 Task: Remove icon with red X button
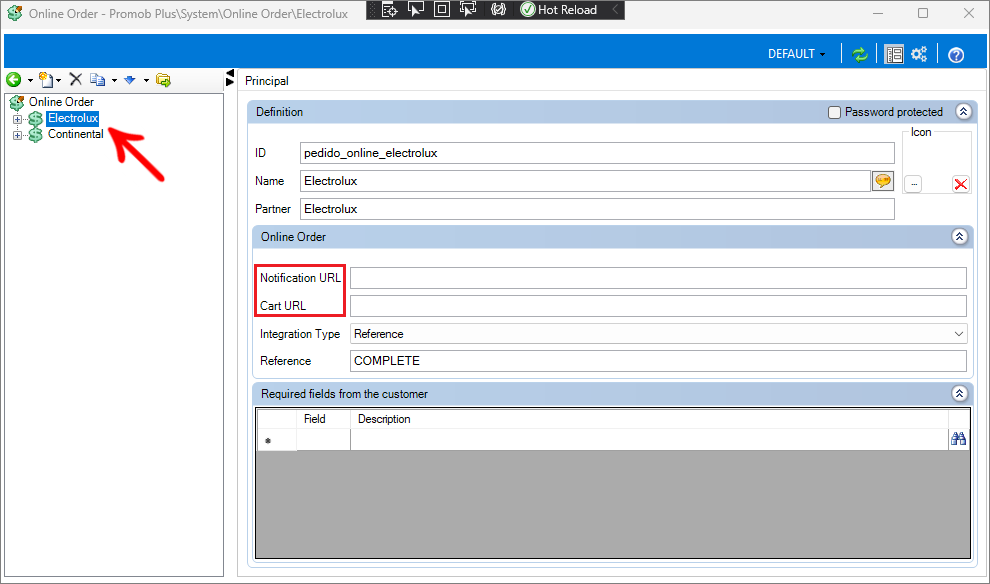960,184
